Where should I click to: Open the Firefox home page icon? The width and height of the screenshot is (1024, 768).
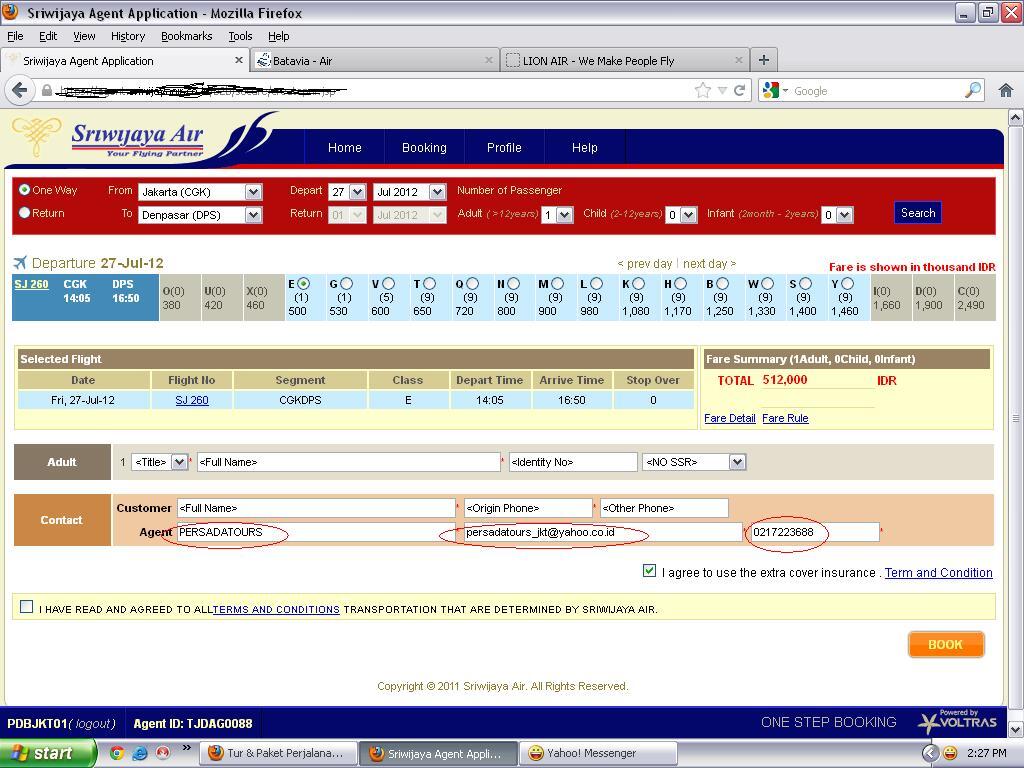1006,90
